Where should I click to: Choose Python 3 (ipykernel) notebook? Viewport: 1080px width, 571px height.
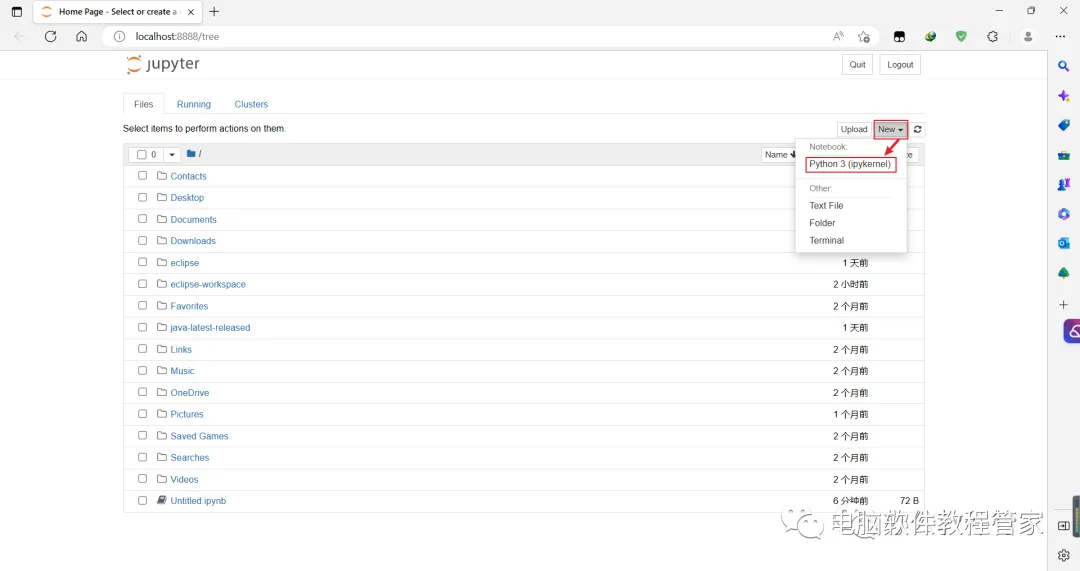tap(851, 164)
